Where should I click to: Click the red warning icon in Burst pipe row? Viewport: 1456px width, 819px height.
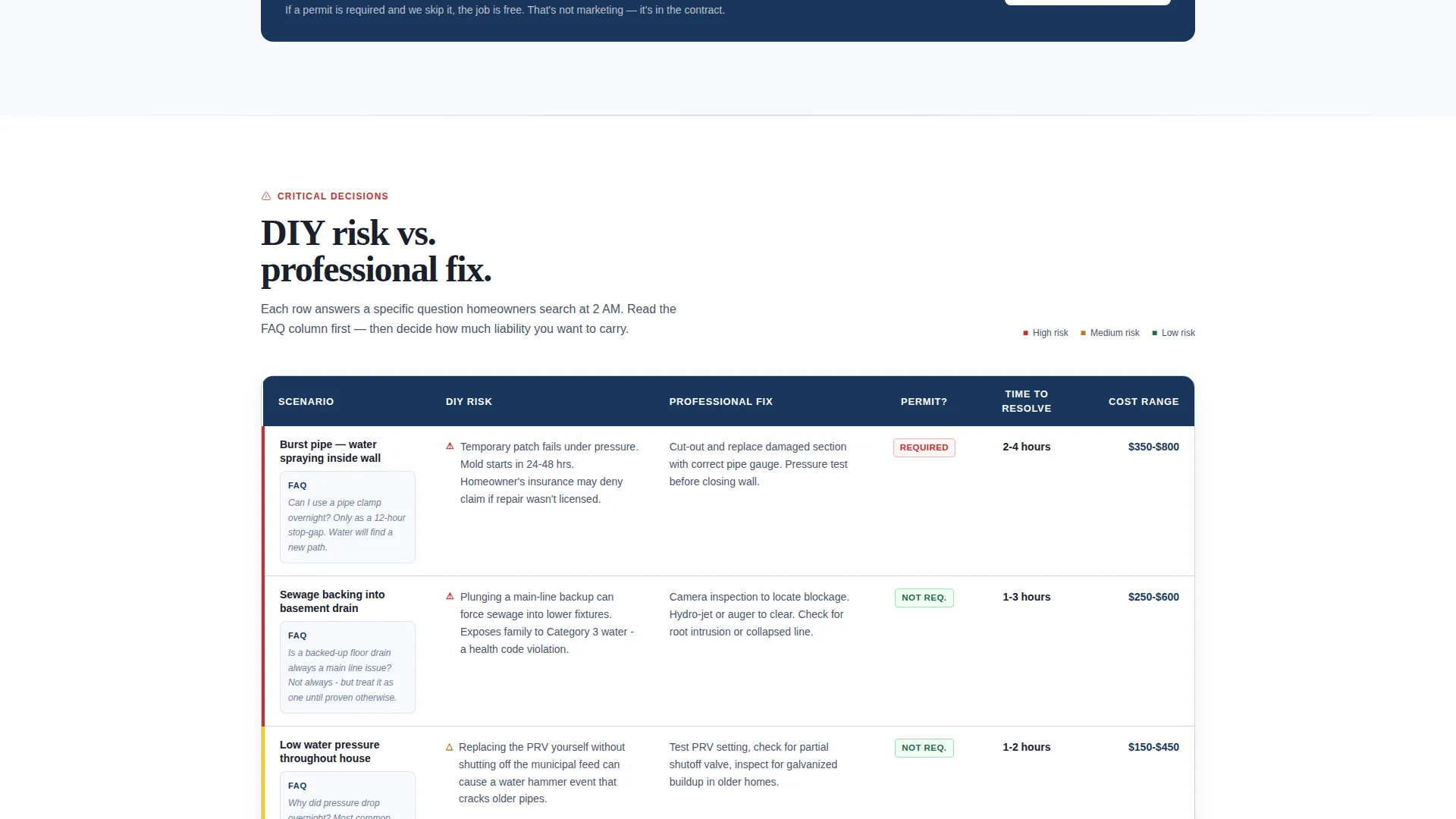coord(450,446)
